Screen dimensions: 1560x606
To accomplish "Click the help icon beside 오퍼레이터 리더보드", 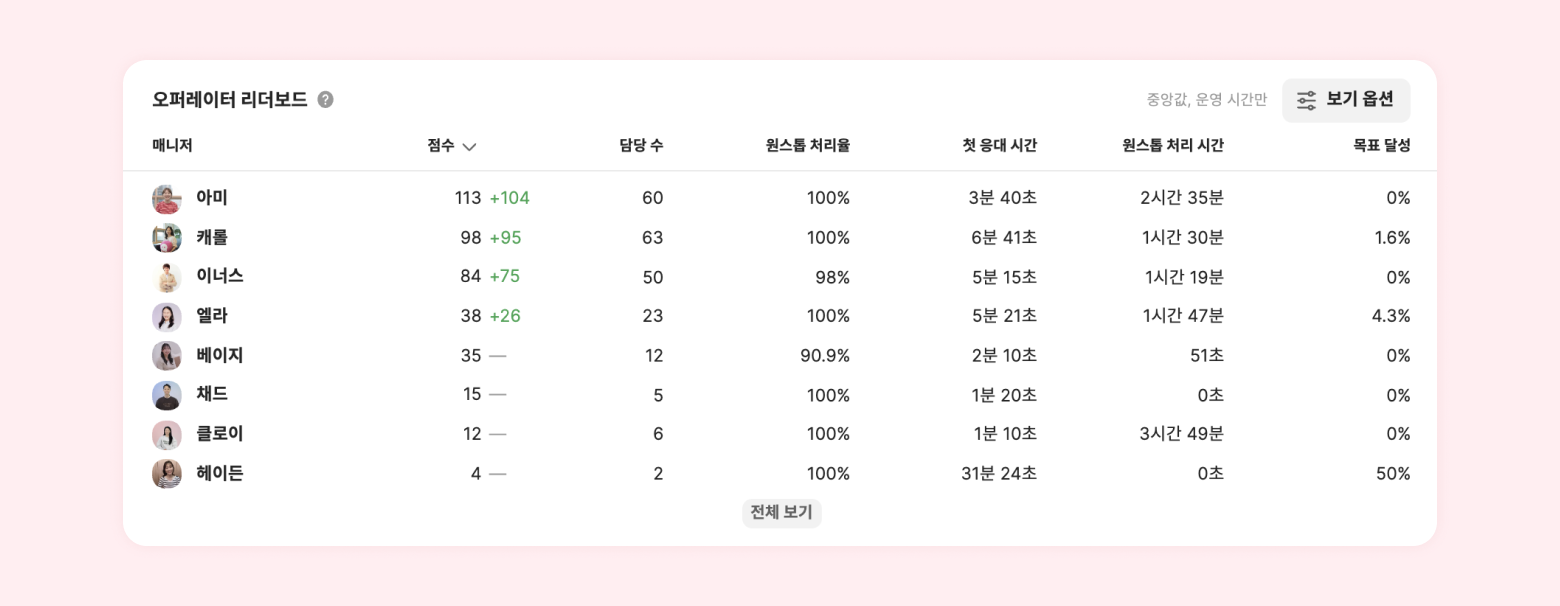I will point(326,100).
